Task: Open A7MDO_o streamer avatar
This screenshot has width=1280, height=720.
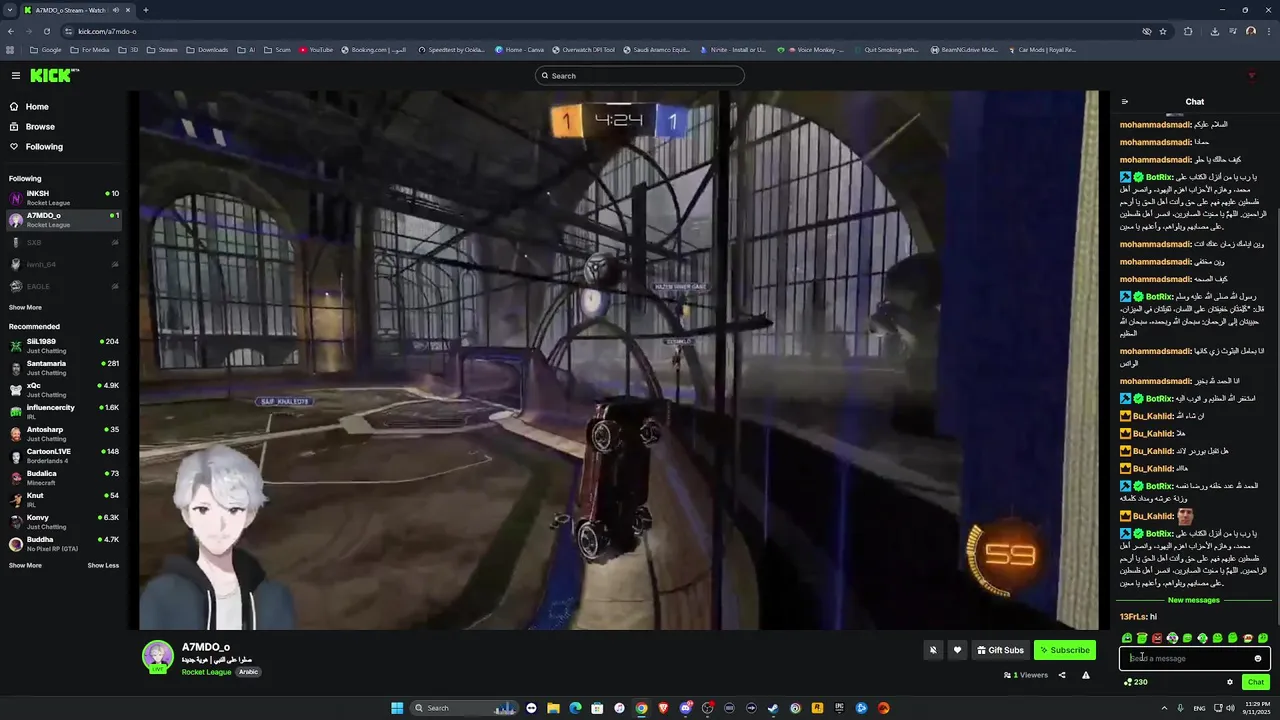Action: pyautogui.click(x=157, y=656)
